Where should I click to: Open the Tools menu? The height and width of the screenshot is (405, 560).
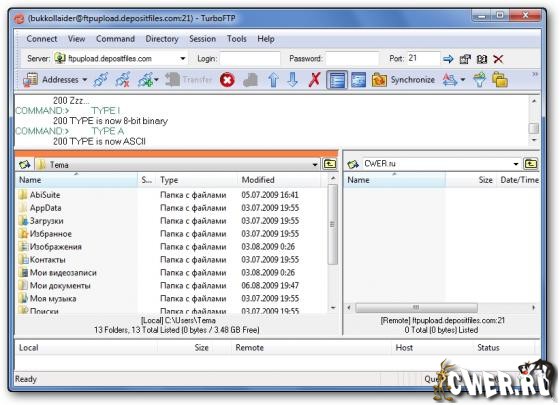coord(236,39)
